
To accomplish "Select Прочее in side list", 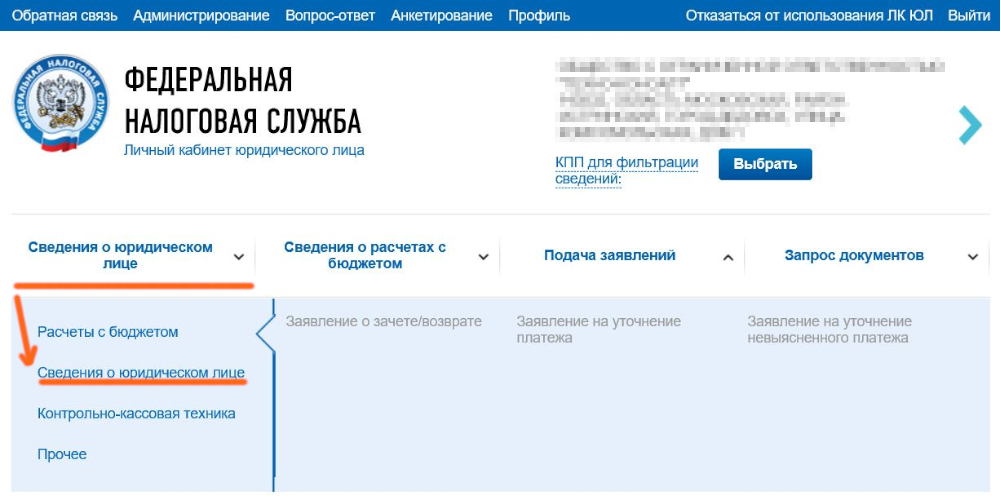I will pyautogui.click(x=62, y=454).
